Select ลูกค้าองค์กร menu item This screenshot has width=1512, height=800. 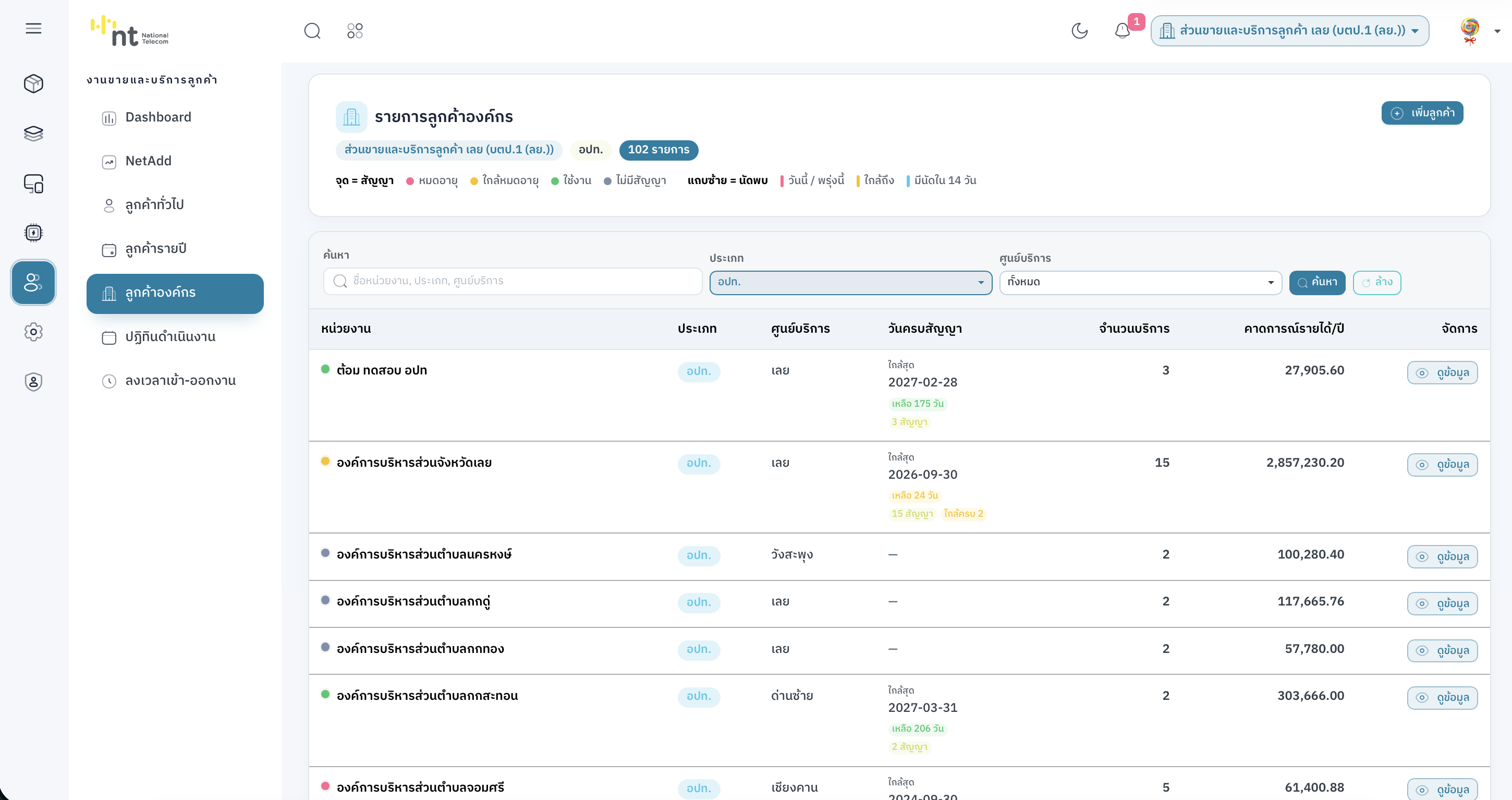pos(175,294)
